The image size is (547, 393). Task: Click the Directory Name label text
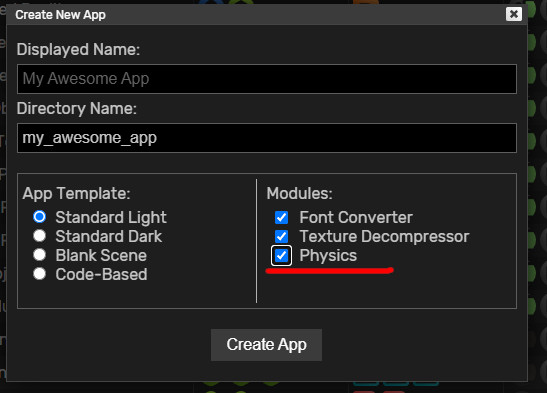pos(77,108)
